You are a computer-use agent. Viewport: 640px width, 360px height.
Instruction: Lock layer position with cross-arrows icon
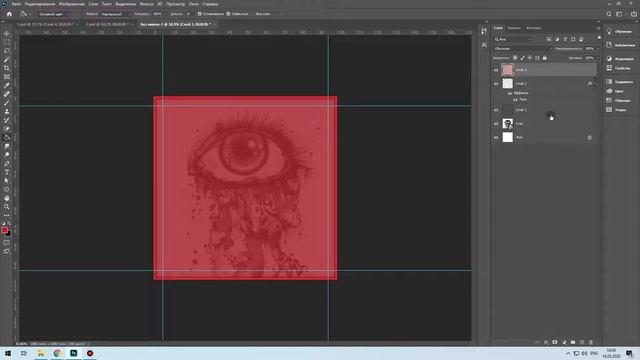point(530,58)
